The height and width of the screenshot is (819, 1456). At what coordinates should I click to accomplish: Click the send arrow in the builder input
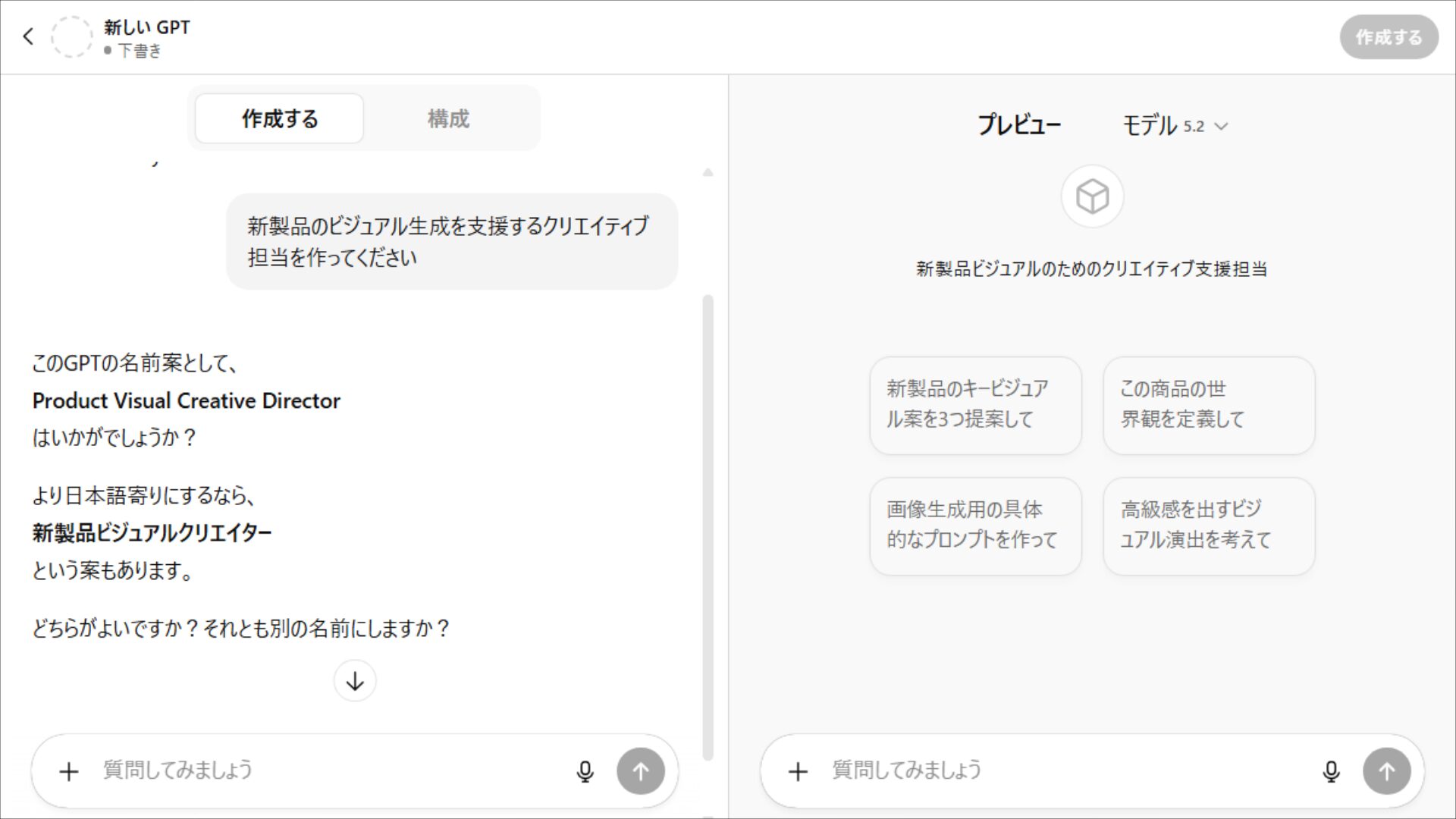point(641,770)
